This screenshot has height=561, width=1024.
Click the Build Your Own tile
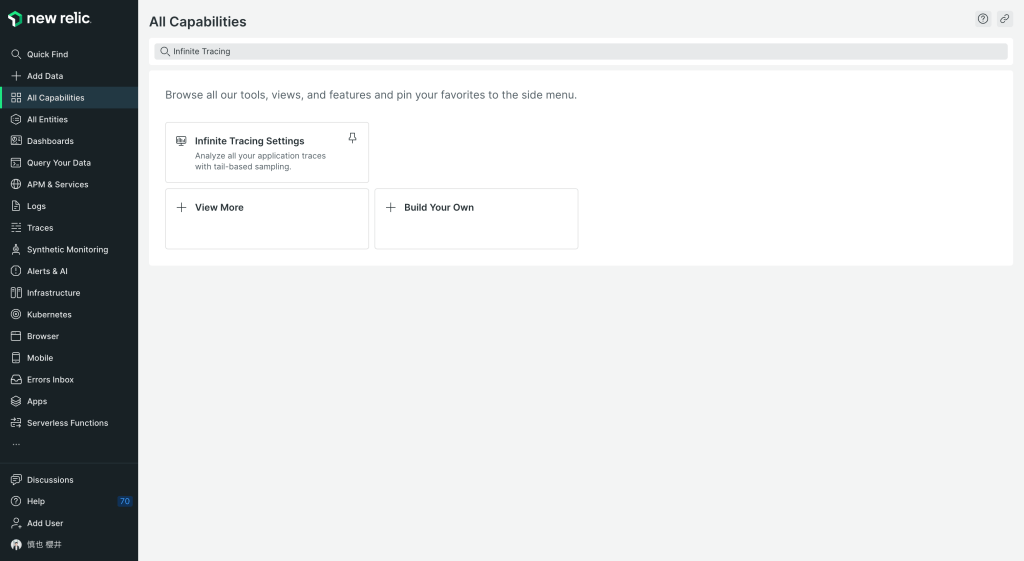pos(475,218)
